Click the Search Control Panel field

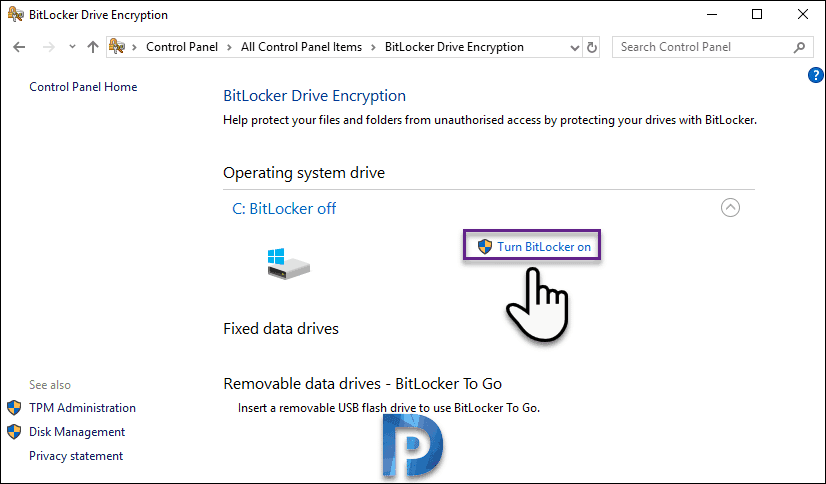tap(704, 47)
